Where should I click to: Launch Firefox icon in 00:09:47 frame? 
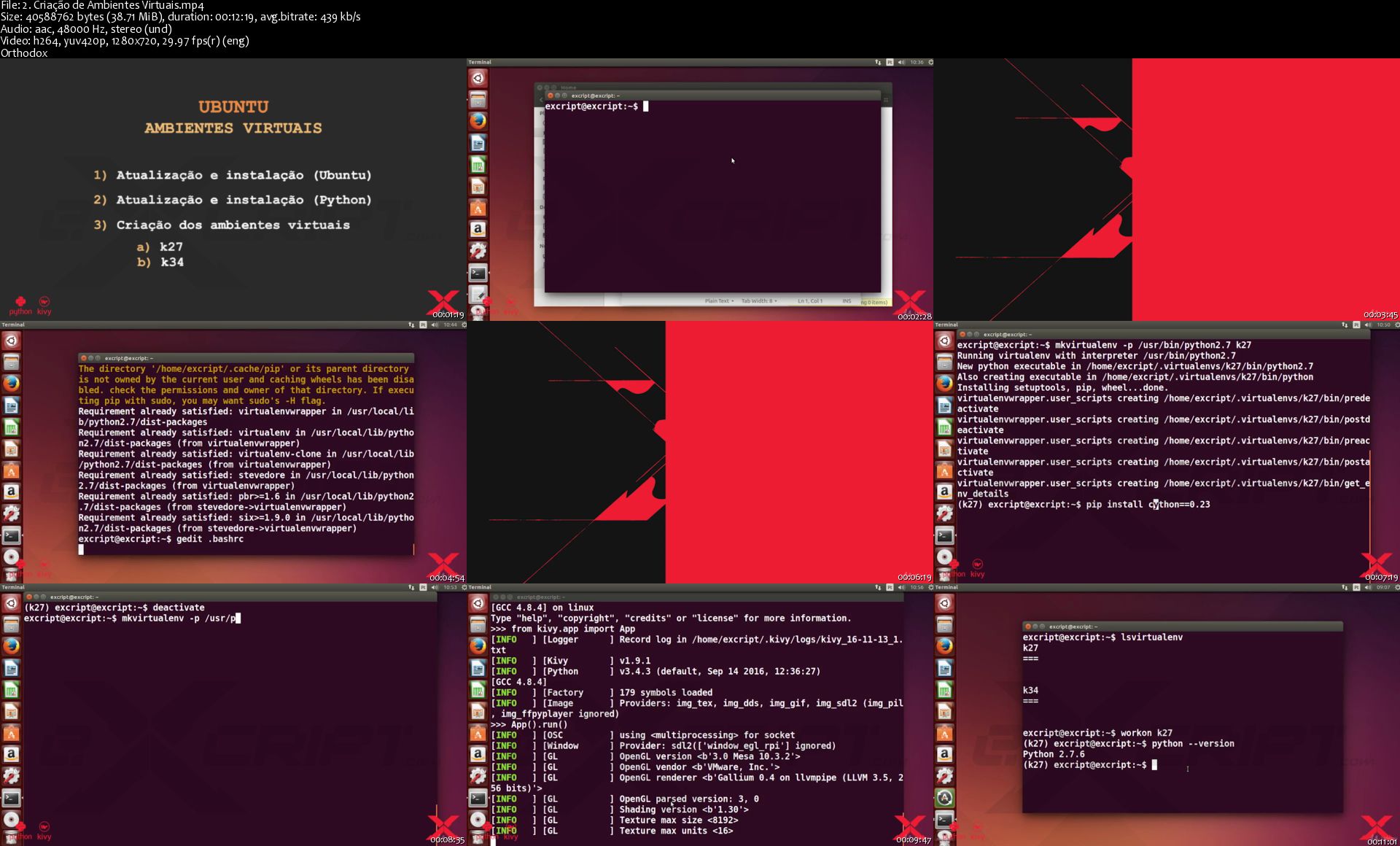(x=478, y=645)
